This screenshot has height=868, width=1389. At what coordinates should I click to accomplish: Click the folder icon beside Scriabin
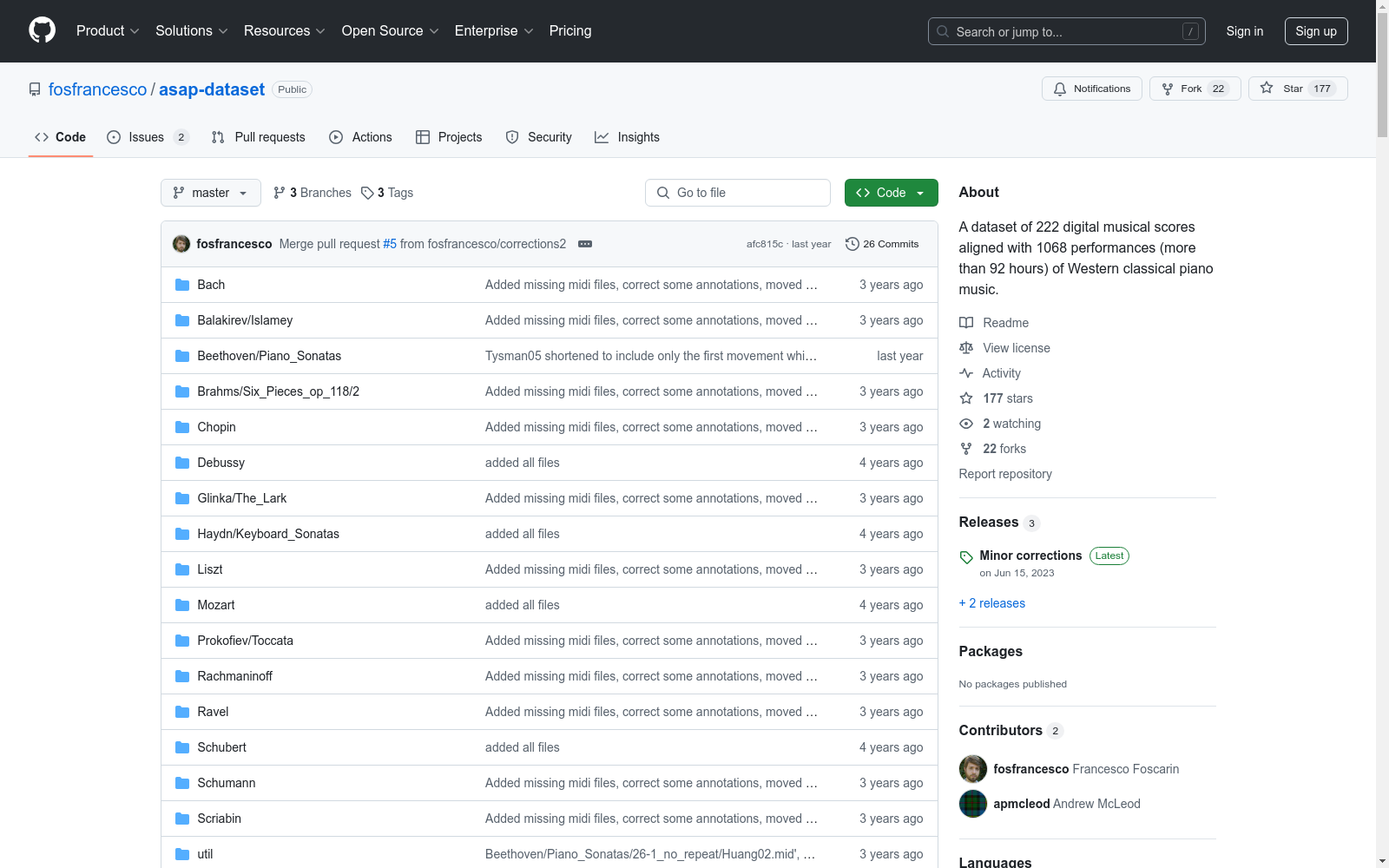[182, 819]
